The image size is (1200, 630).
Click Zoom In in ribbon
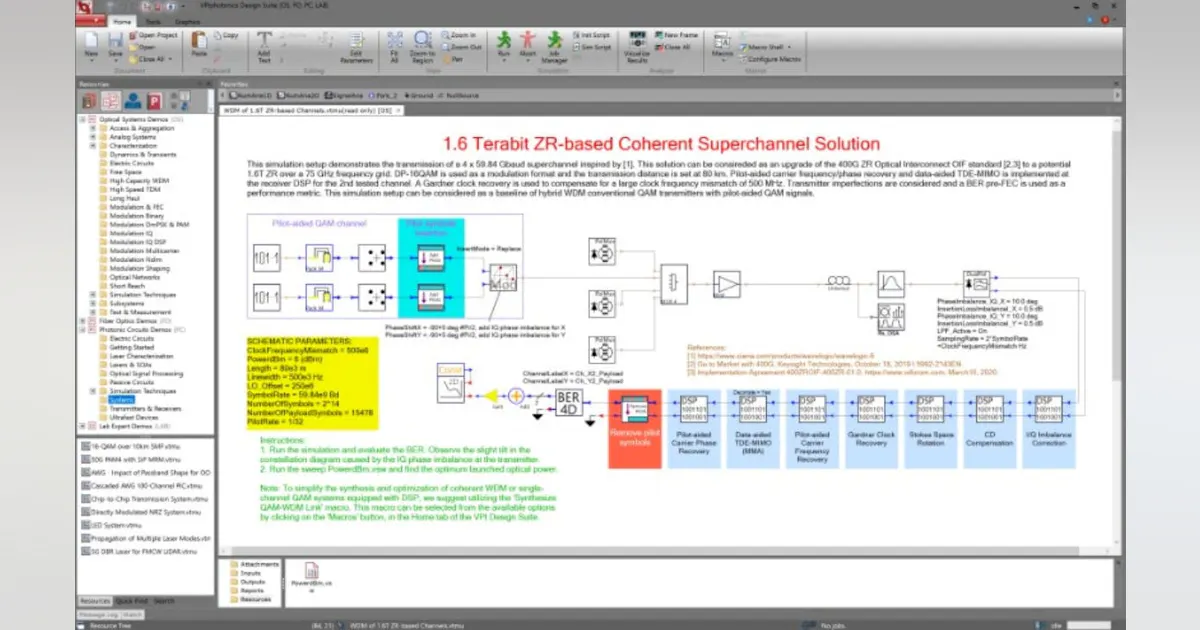click(458, 35)
